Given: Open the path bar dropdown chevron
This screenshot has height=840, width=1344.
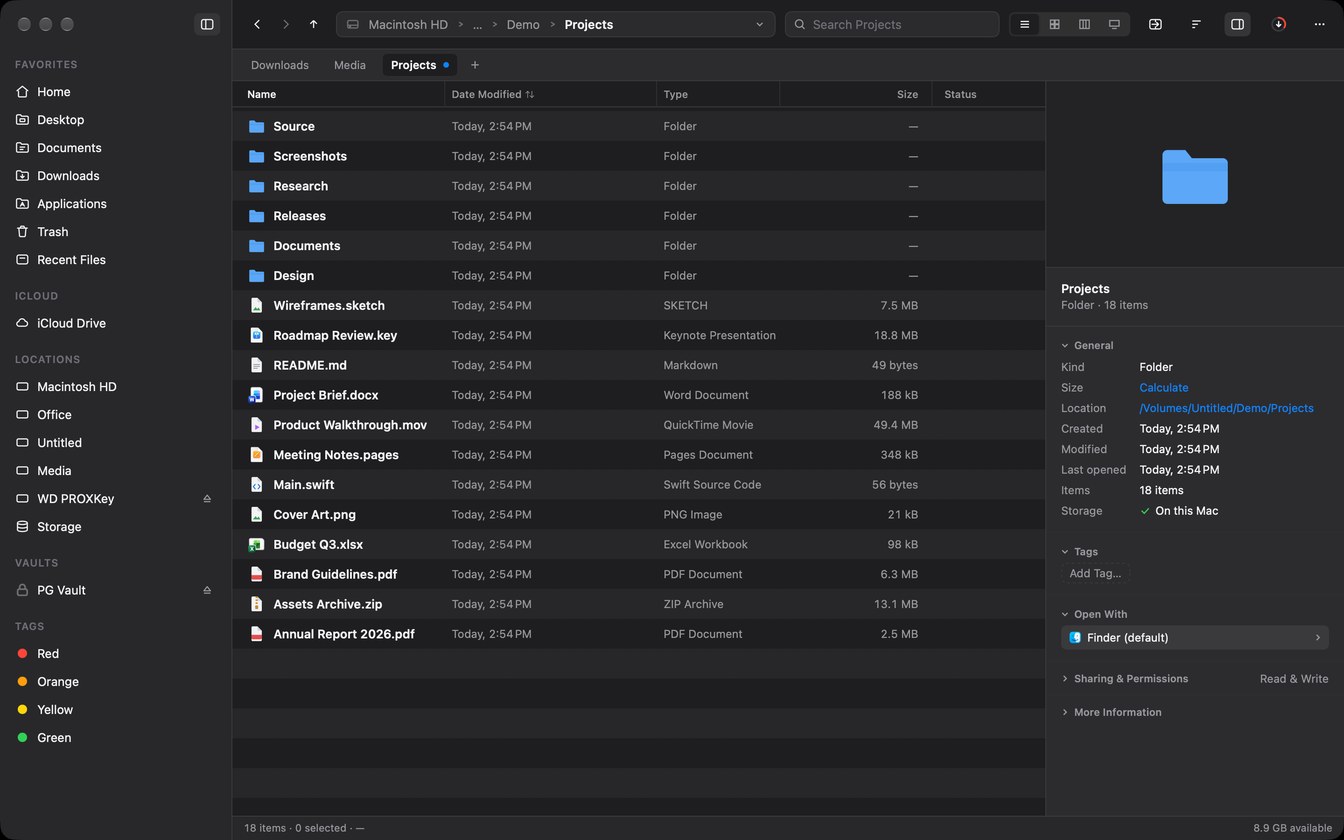Looking at the screenshot, I should click(760, 24).
